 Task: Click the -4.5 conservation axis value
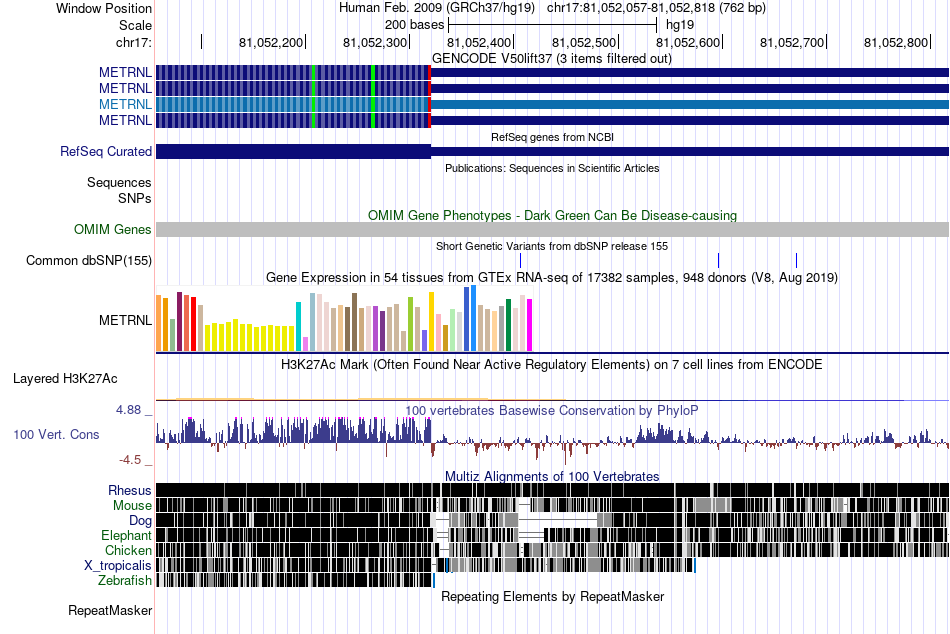pyautogui.click(x=130, y=460)
